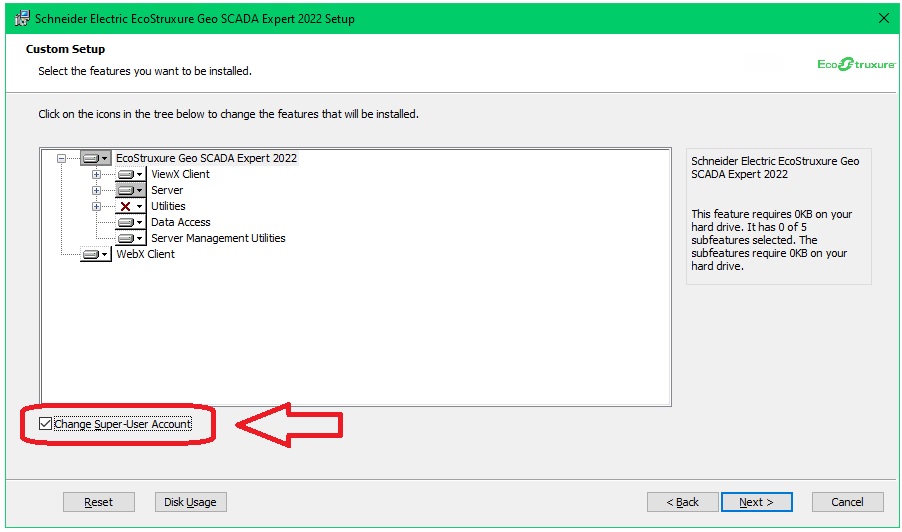
Task: Click the Reset button
Action: point(99,502)
